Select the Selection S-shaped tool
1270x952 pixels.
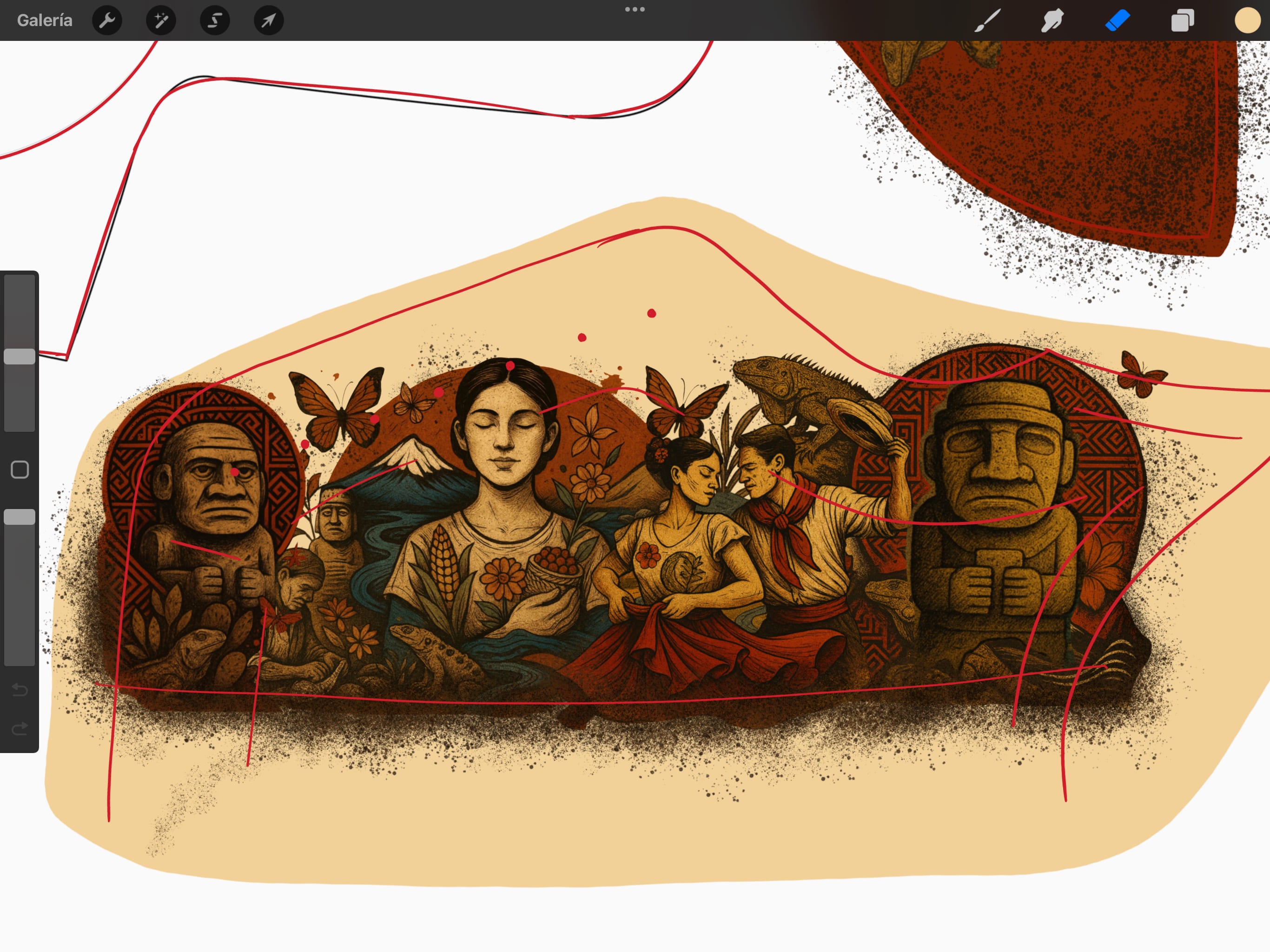click(215, 20)
